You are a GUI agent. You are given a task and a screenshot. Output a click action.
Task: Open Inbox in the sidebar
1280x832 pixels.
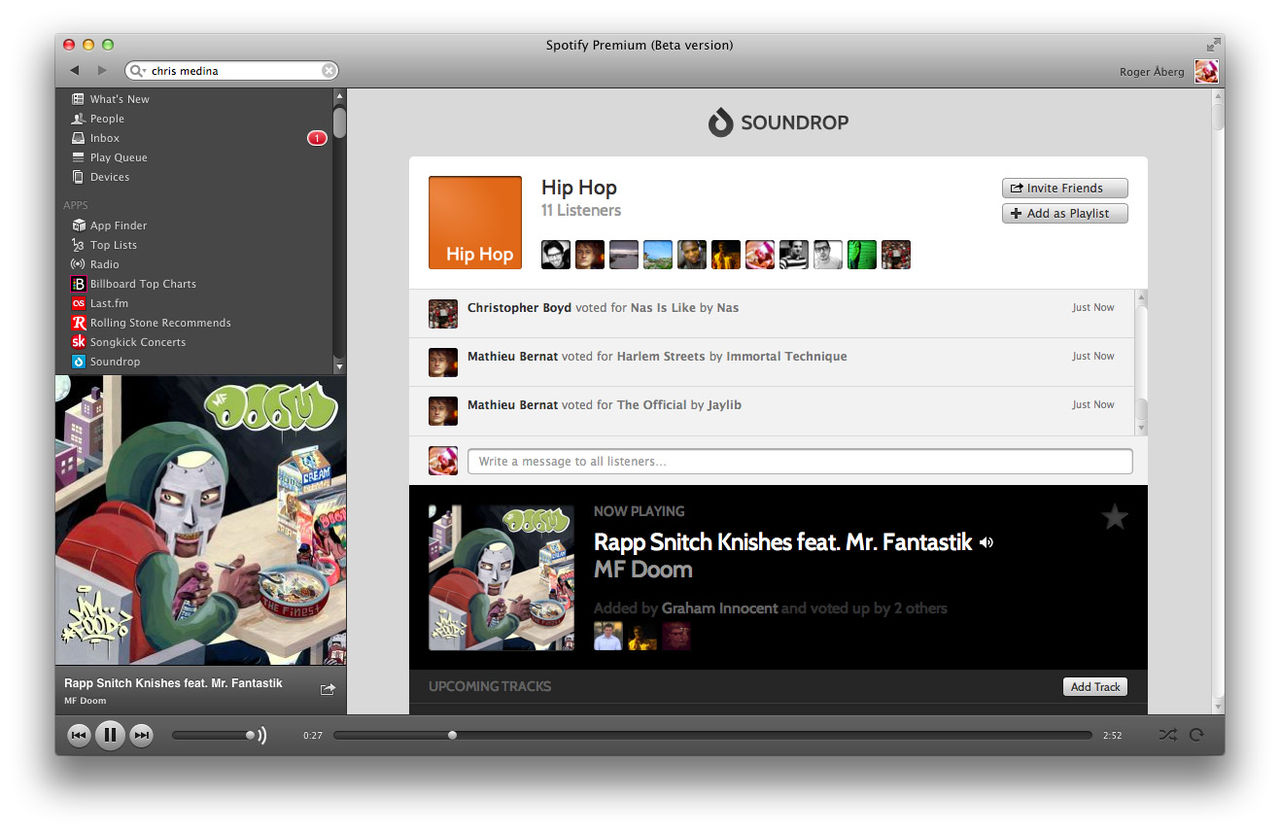coord(104,138)
